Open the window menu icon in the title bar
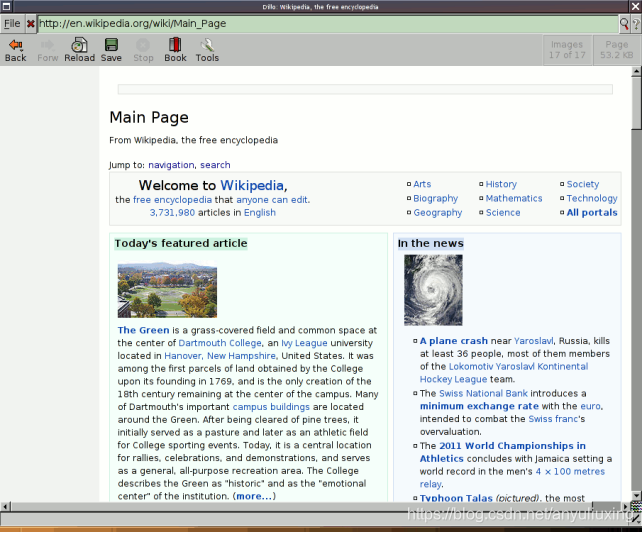Screen dimensions: 643x533 6,6
